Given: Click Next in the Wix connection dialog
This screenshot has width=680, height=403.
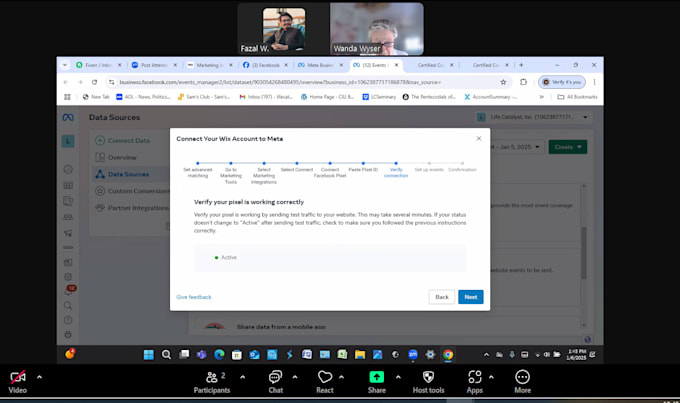Looking at the screenshot, I should tap(471, 297).
